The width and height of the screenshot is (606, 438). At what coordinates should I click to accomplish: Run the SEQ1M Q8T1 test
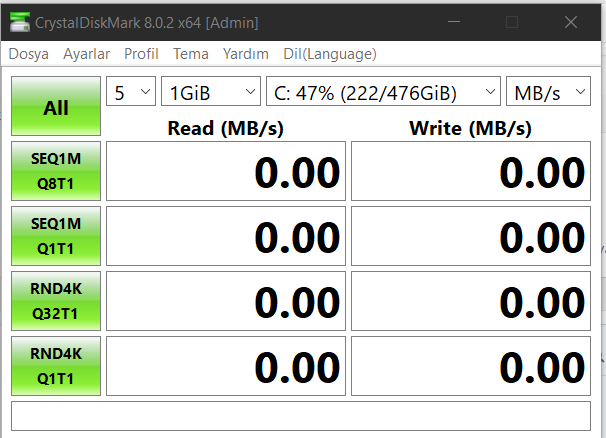[56, 171]
